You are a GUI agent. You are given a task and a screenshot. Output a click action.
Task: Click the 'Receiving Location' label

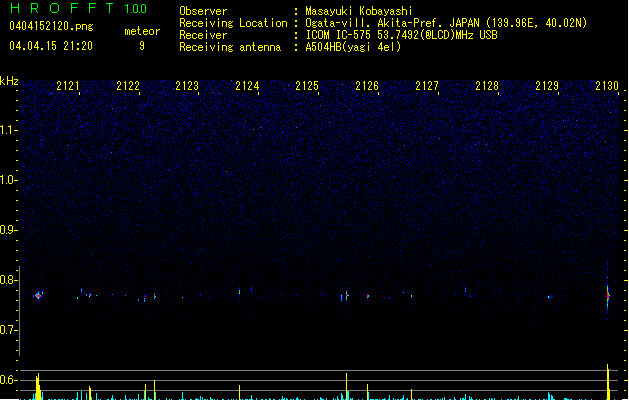pos(233,23)
